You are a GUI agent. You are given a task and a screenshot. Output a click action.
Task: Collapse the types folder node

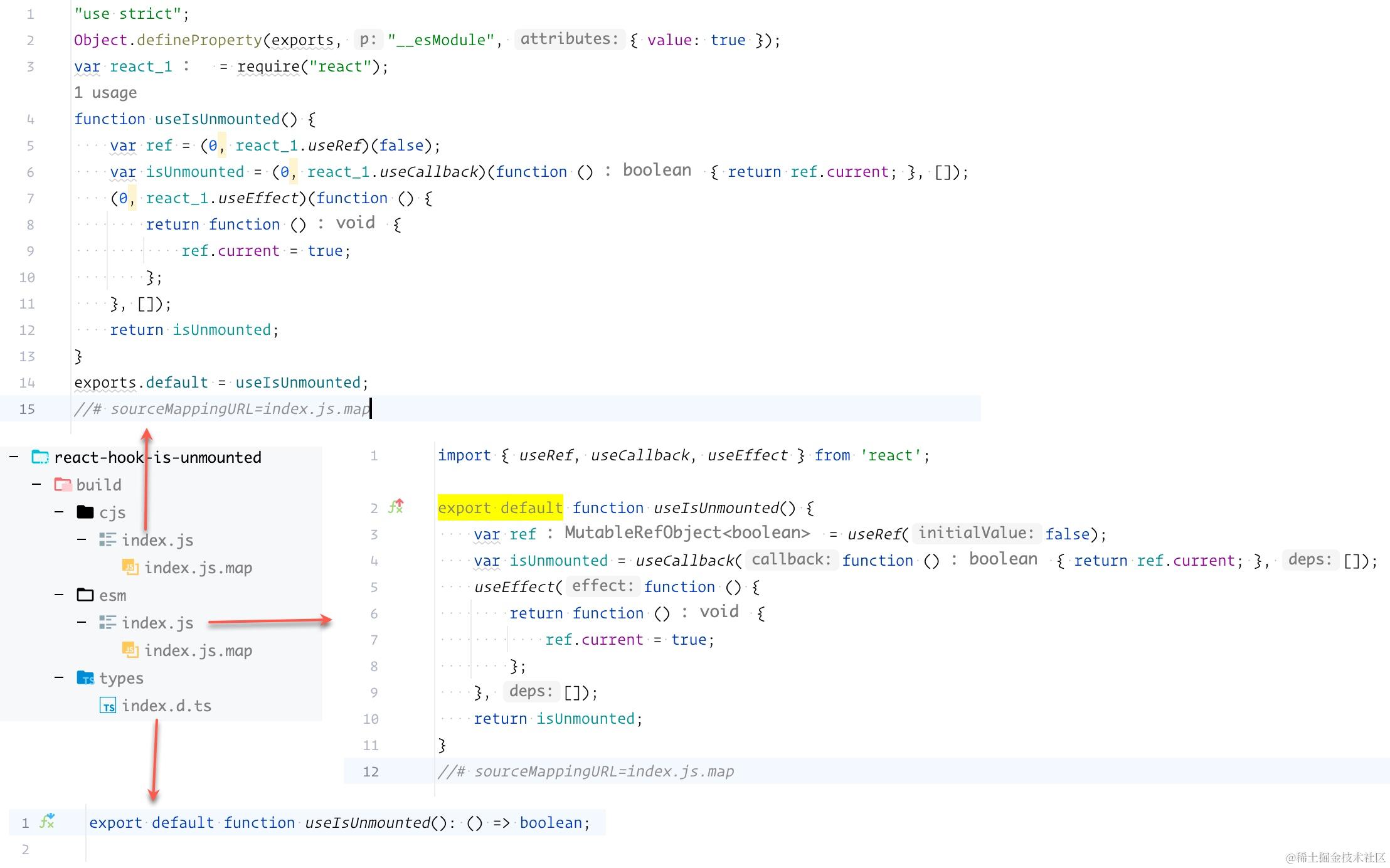pos(59,678)
